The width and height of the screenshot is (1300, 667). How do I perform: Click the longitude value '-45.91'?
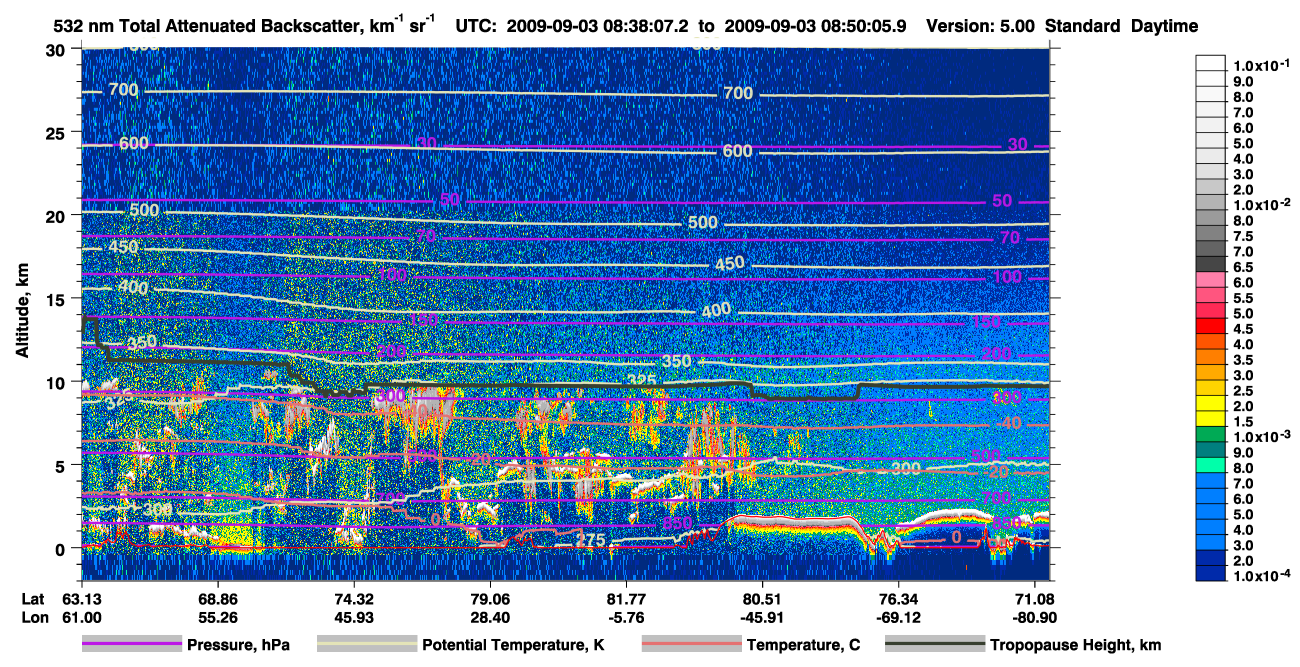[x=762, y=617]
